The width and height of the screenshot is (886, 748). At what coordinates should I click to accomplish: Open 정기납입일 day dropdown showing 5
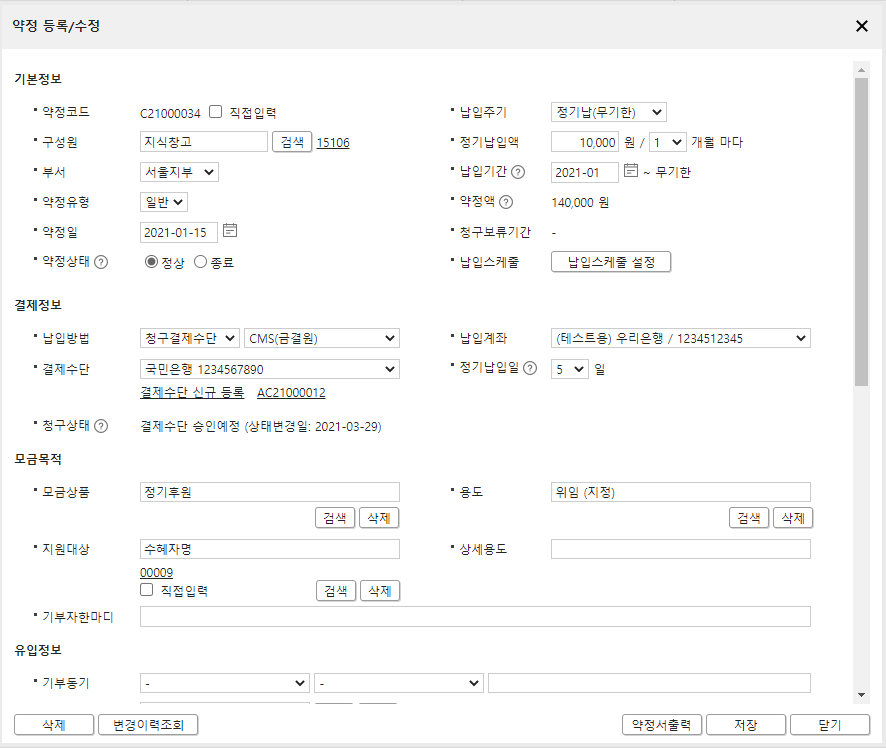[x=570, y=369]
